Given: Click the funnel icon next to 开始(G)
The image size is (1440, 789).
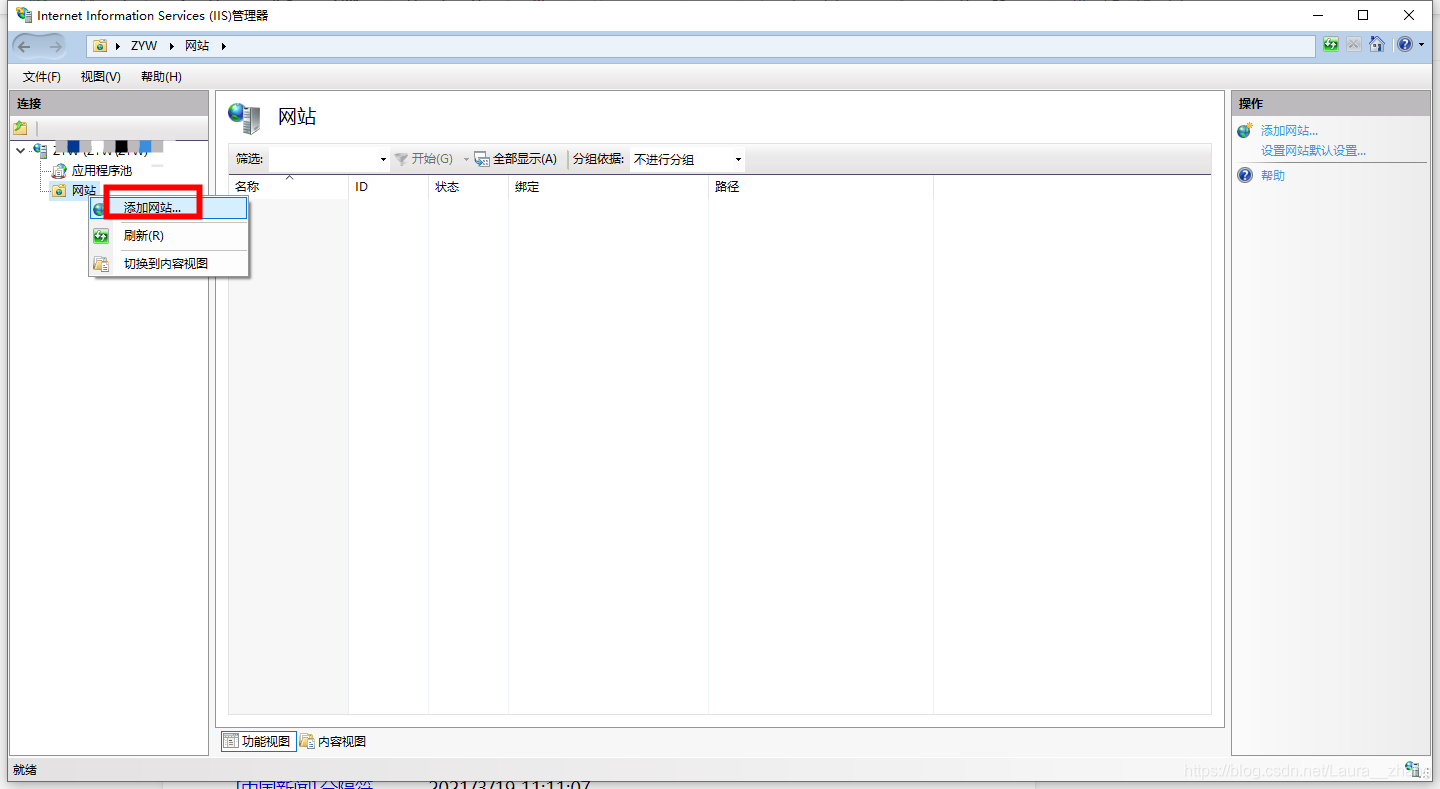Looking at the screenshot, I should click(402, 159).
